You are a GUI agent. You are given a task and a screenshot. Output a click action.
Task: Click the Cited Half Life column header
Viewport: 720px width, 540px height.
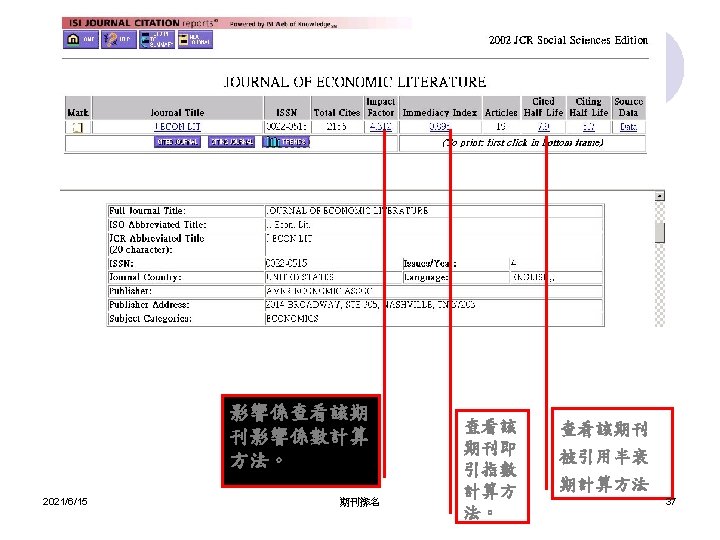[543, 107]
